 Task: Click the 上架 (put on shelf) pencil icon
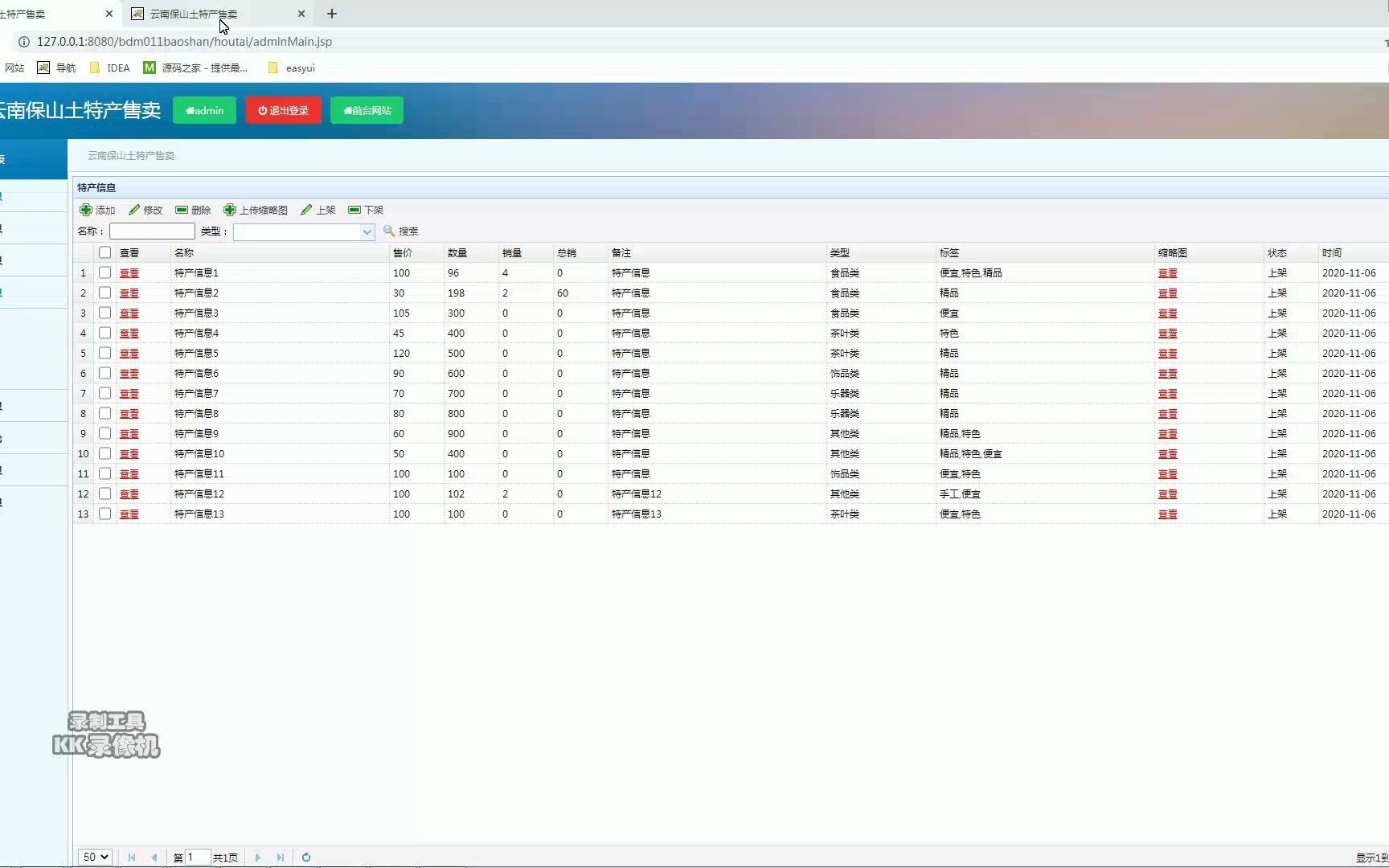306,210
